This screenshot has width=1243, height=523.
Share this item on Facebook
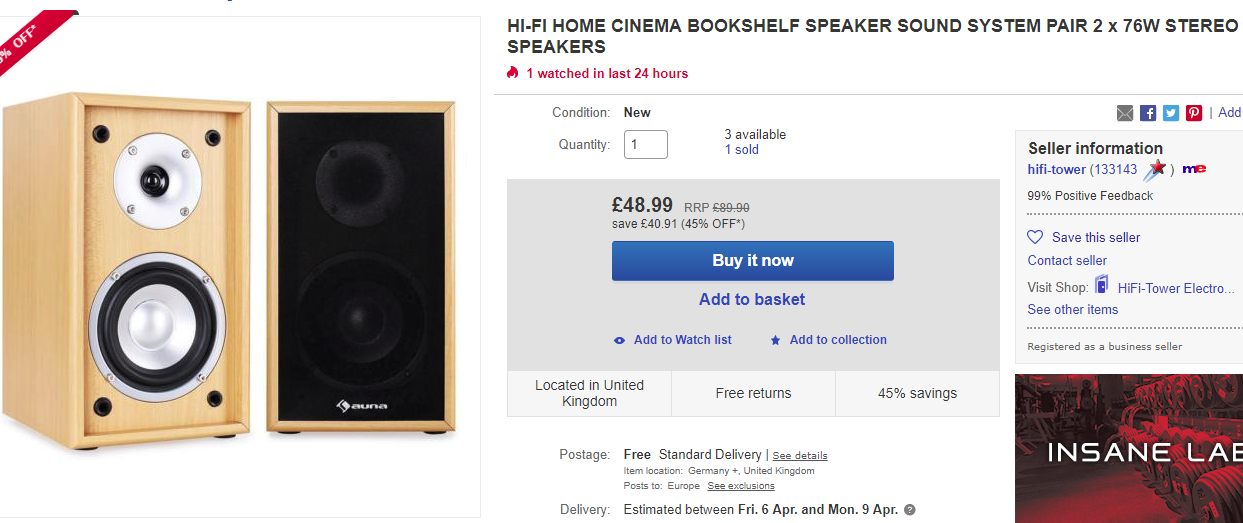(x=1148, y=113)
